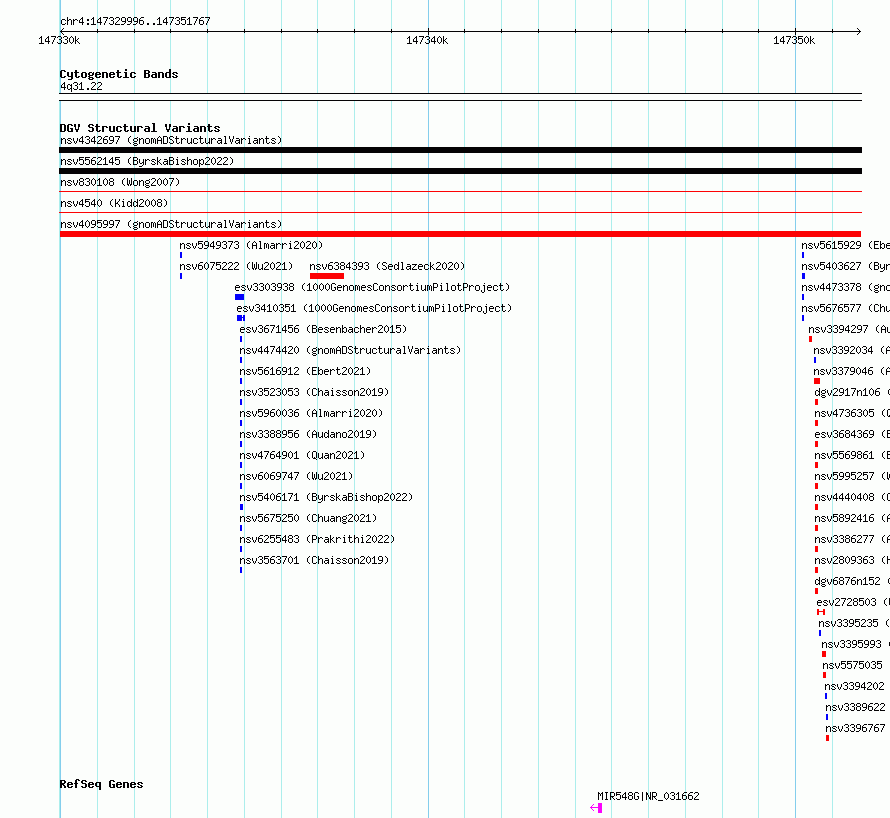
Task: Select nsv3394202 variant label
Action: coord(854,686)
